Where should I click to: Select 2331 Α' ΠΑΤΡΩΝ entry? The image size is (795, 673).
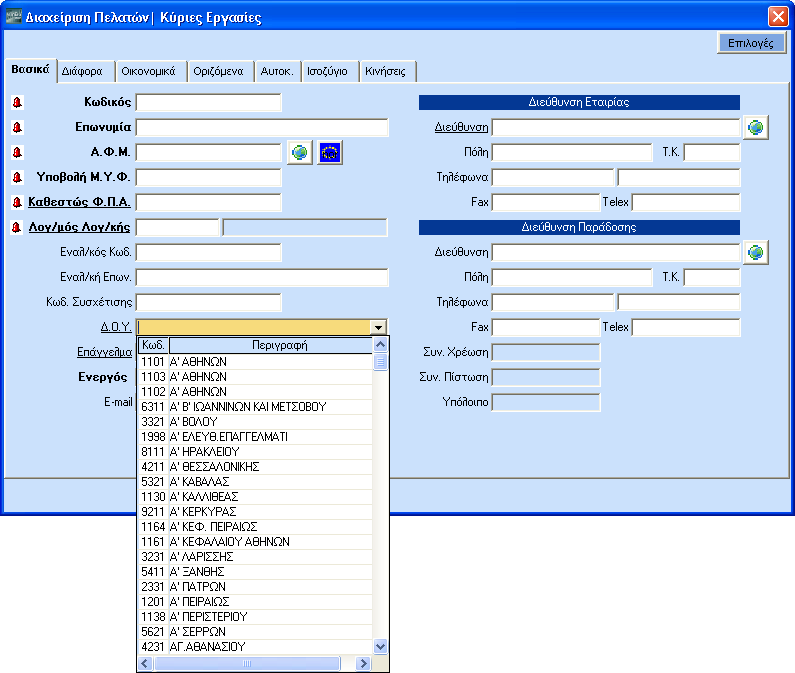tap(256, 587)
